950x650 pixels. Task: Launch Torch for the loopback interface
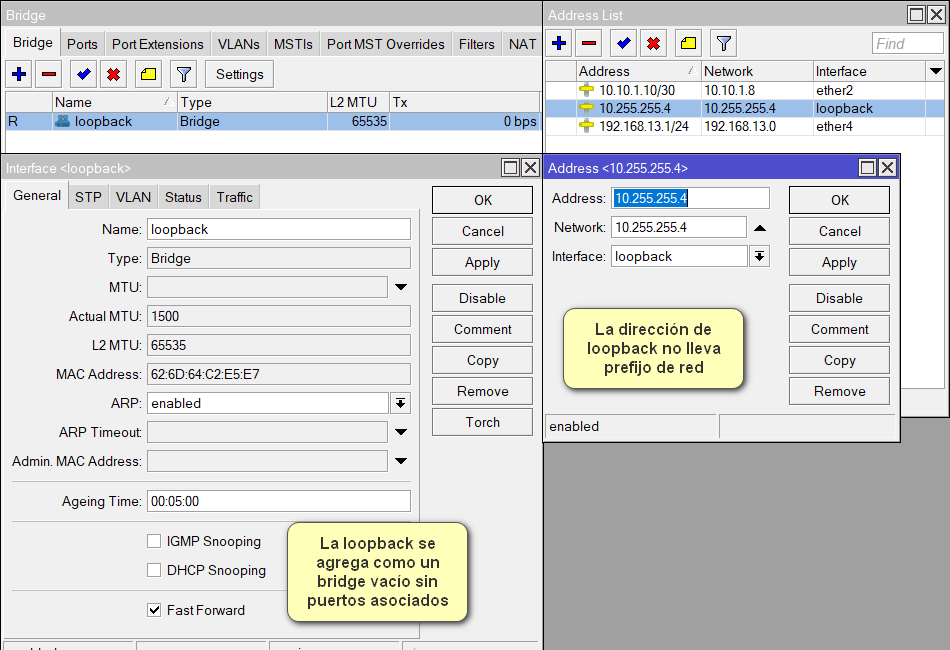coord(482,421)
